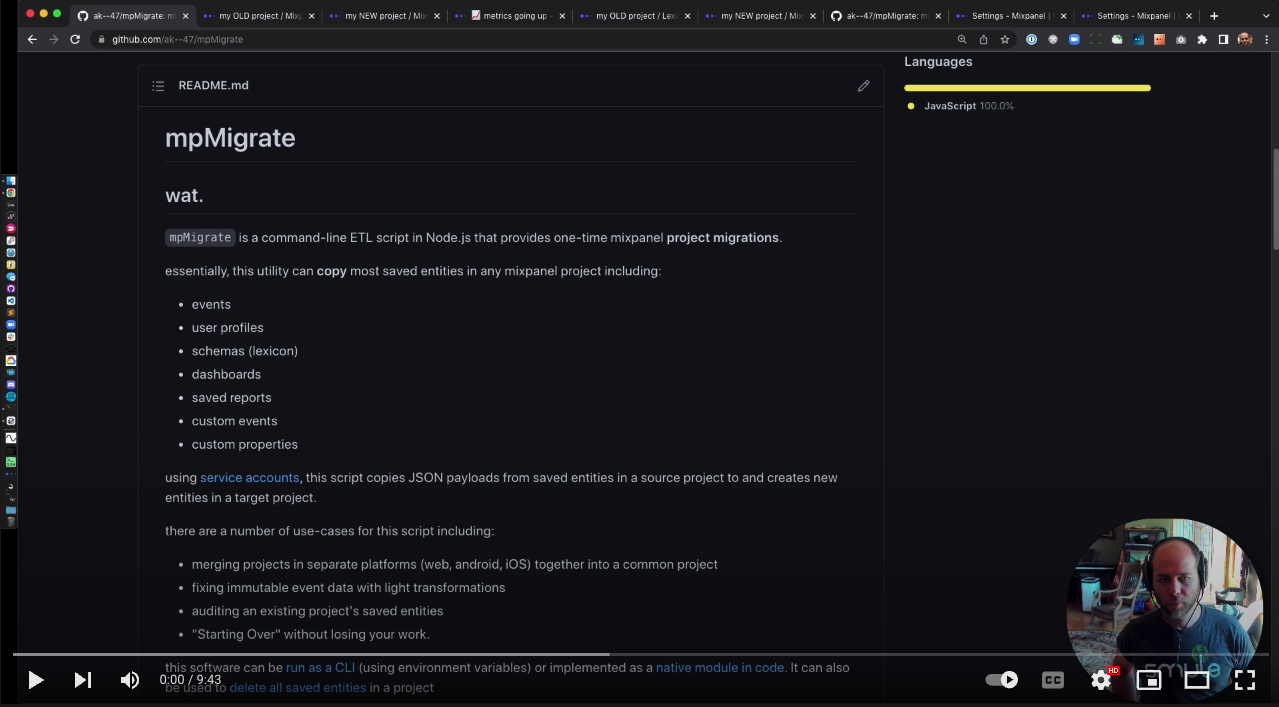Click the page vertical scrollbar
The image size is (1279, 707).
[1274, 200]
